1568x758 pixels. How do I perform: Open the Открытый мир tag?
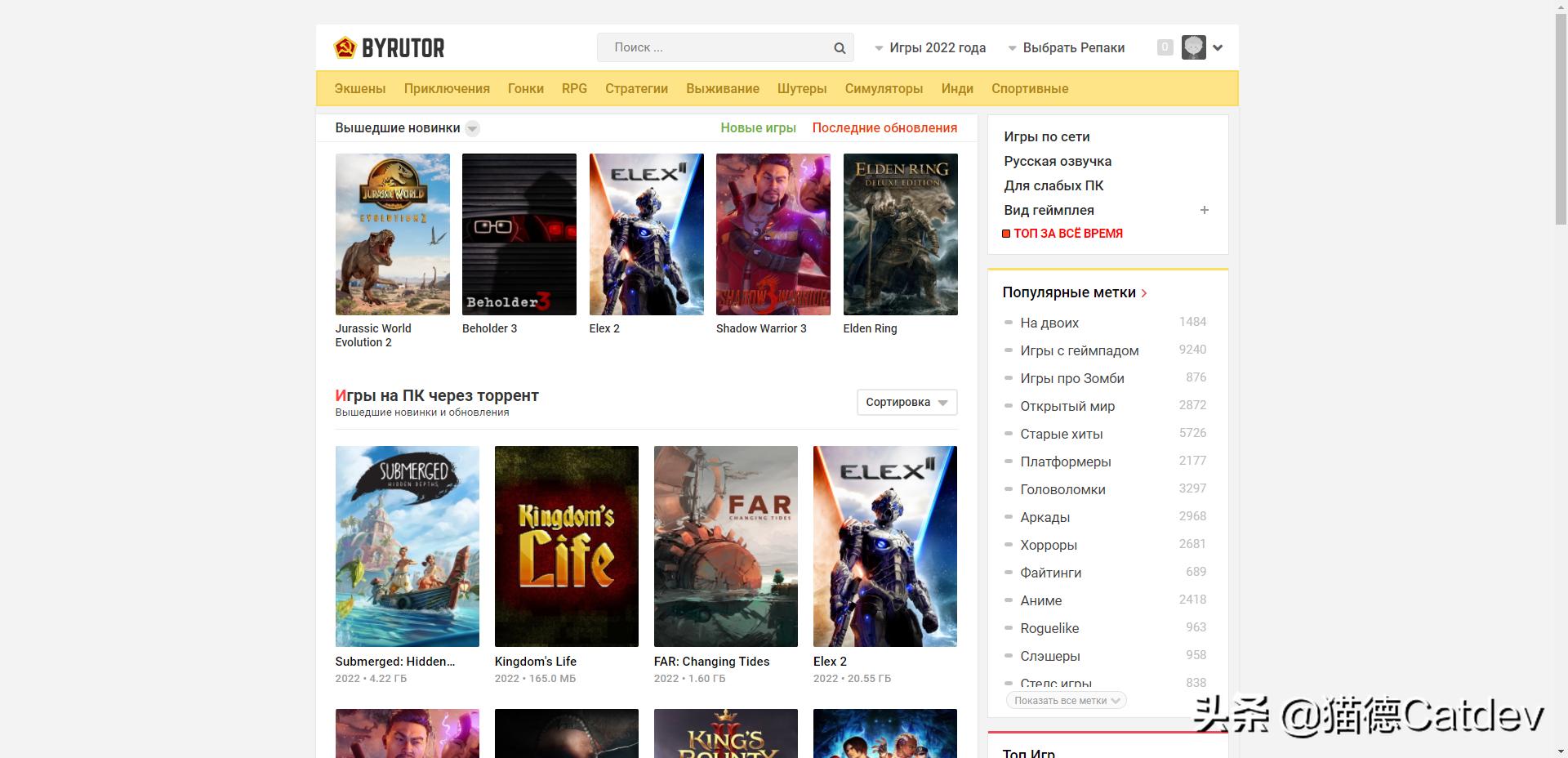(x=1067, y=406)
